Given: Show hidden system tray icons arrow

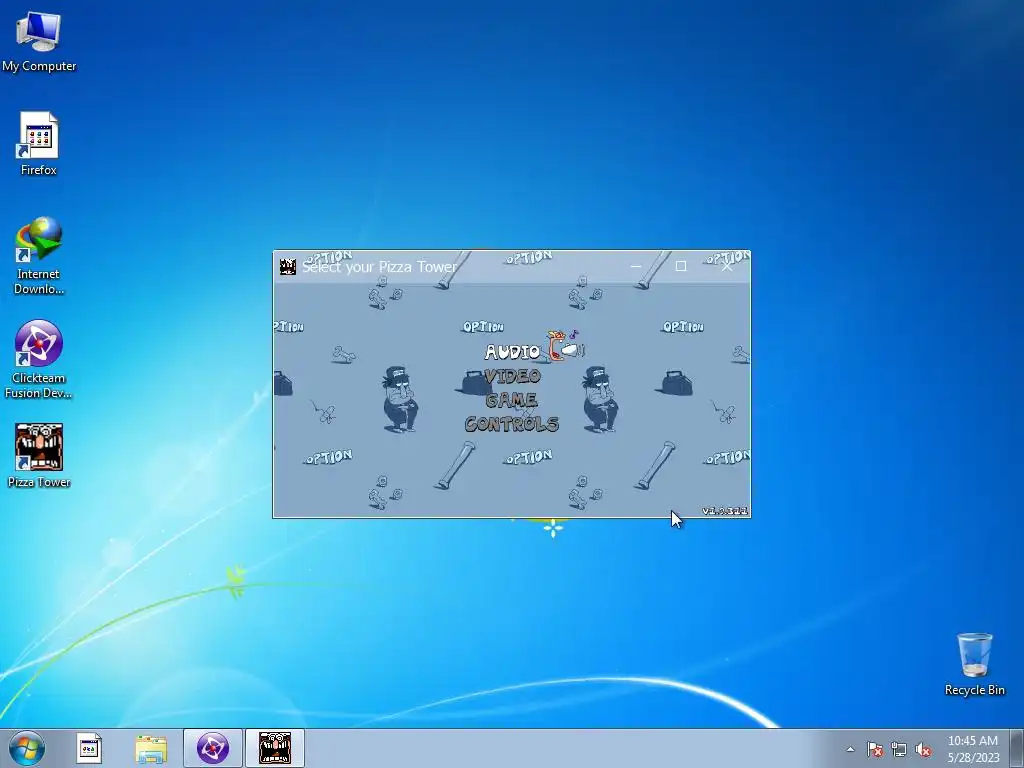Looking at the screenshot, I should [x=850, y=749].
